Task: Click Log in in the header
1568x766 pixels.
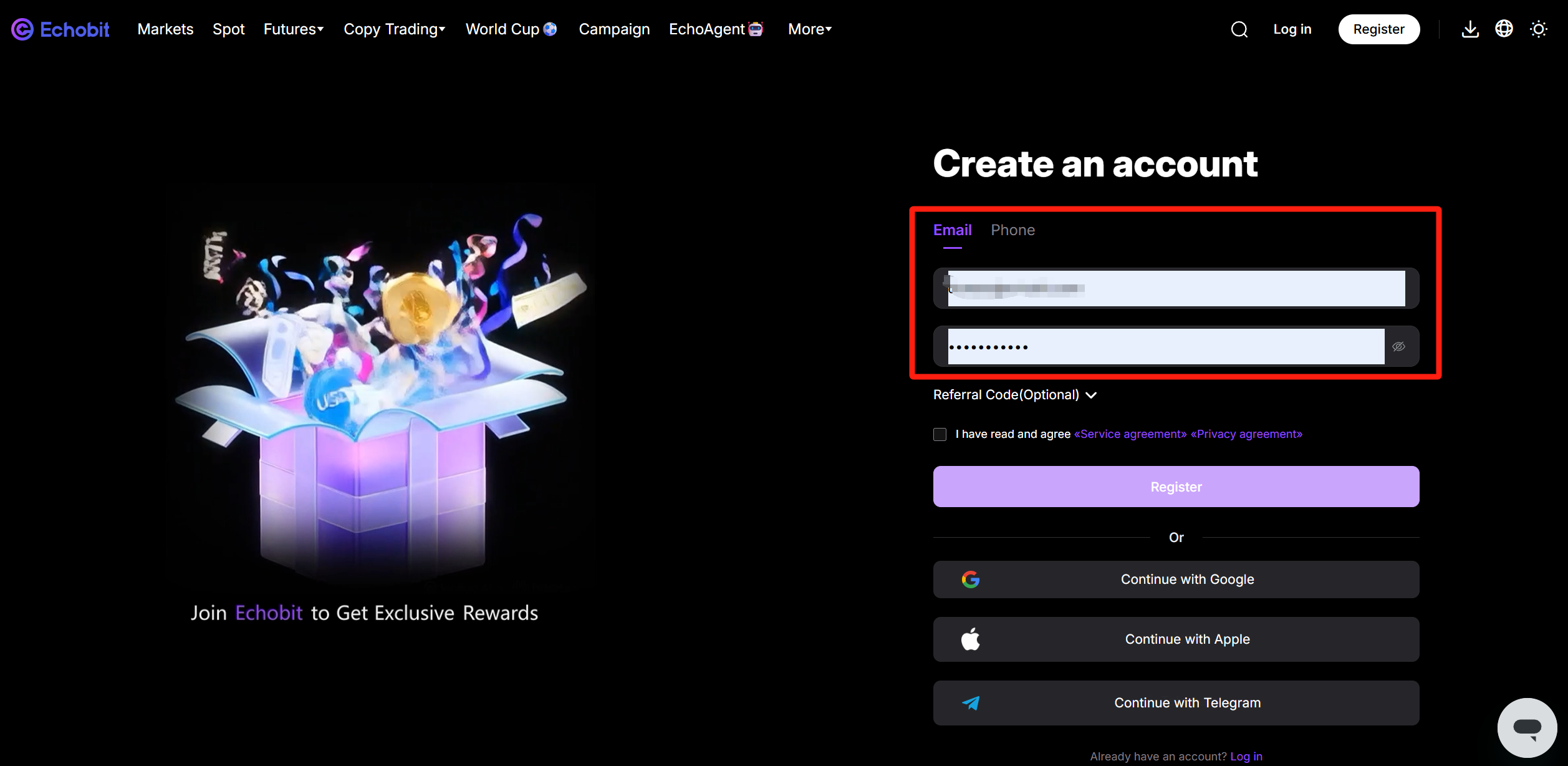Action: (1292, 29)
